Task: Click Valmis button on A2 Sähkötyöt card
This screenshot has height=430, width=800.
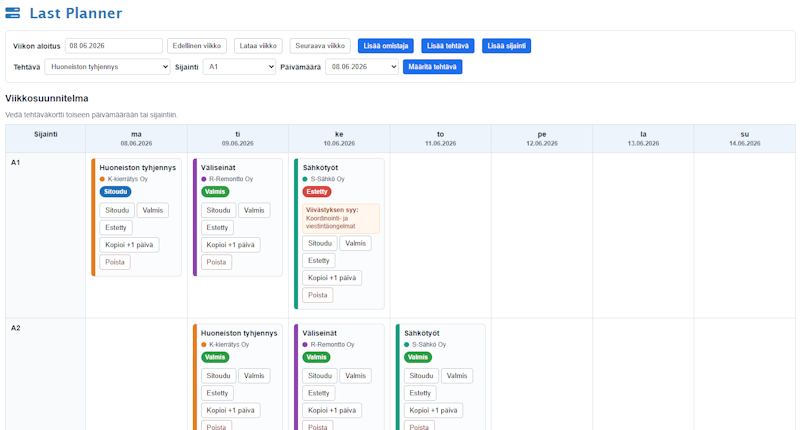Action: (457, 376)
